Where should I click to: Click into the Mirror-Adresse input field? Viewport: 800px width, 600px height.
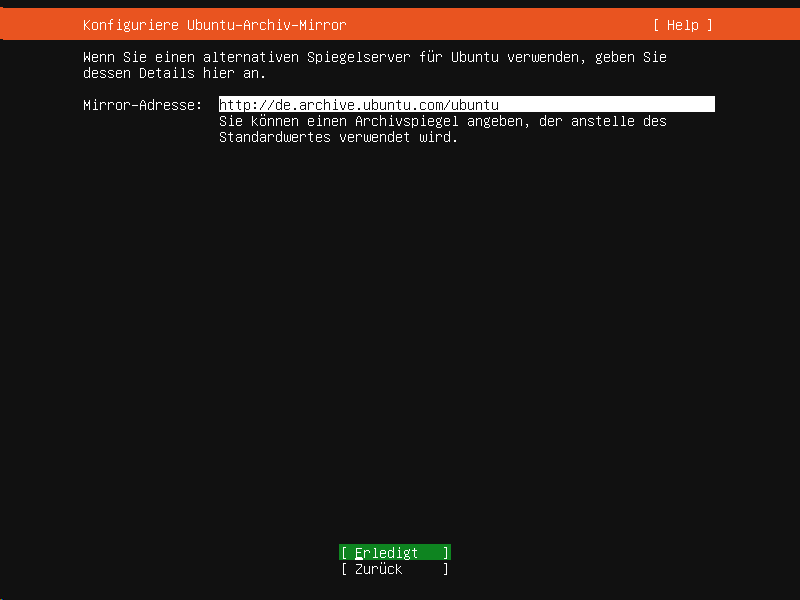466,105
